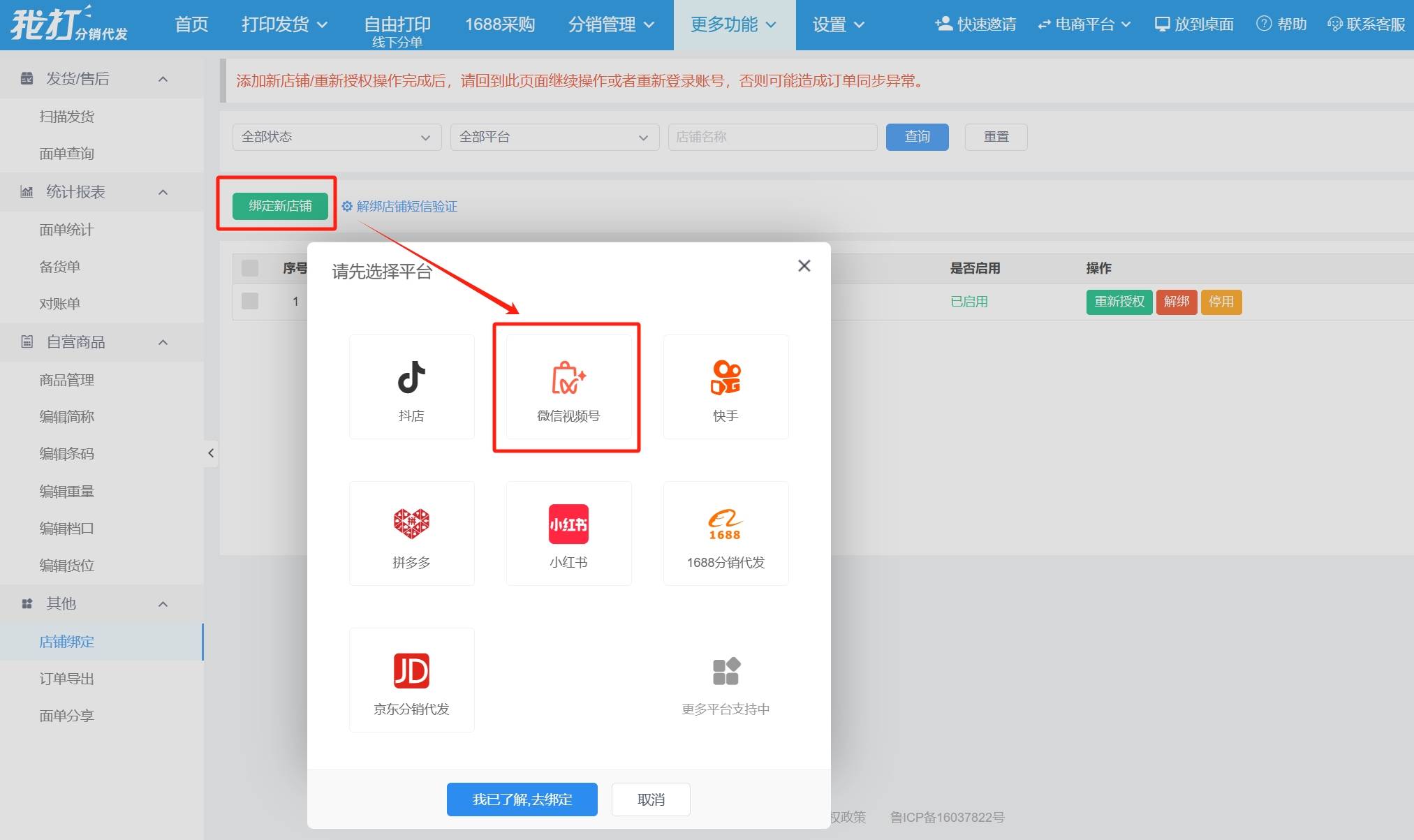Collapse the 发货/售后 section chevron
1414x840 pixels.
pos(163,79)
